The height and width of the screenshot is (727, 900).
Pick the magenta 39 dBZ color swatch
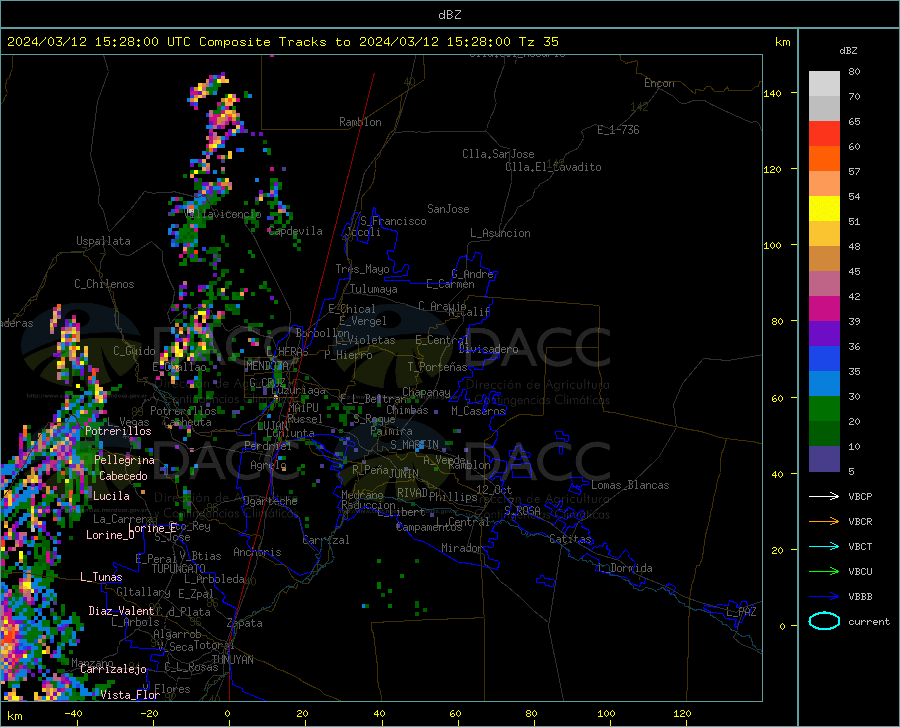(x=824, y=309)
